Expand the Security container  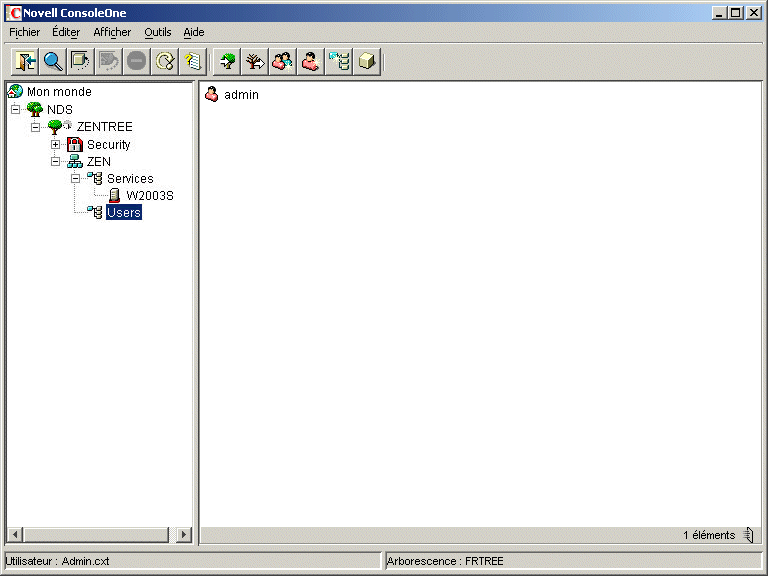coord(55,144)
